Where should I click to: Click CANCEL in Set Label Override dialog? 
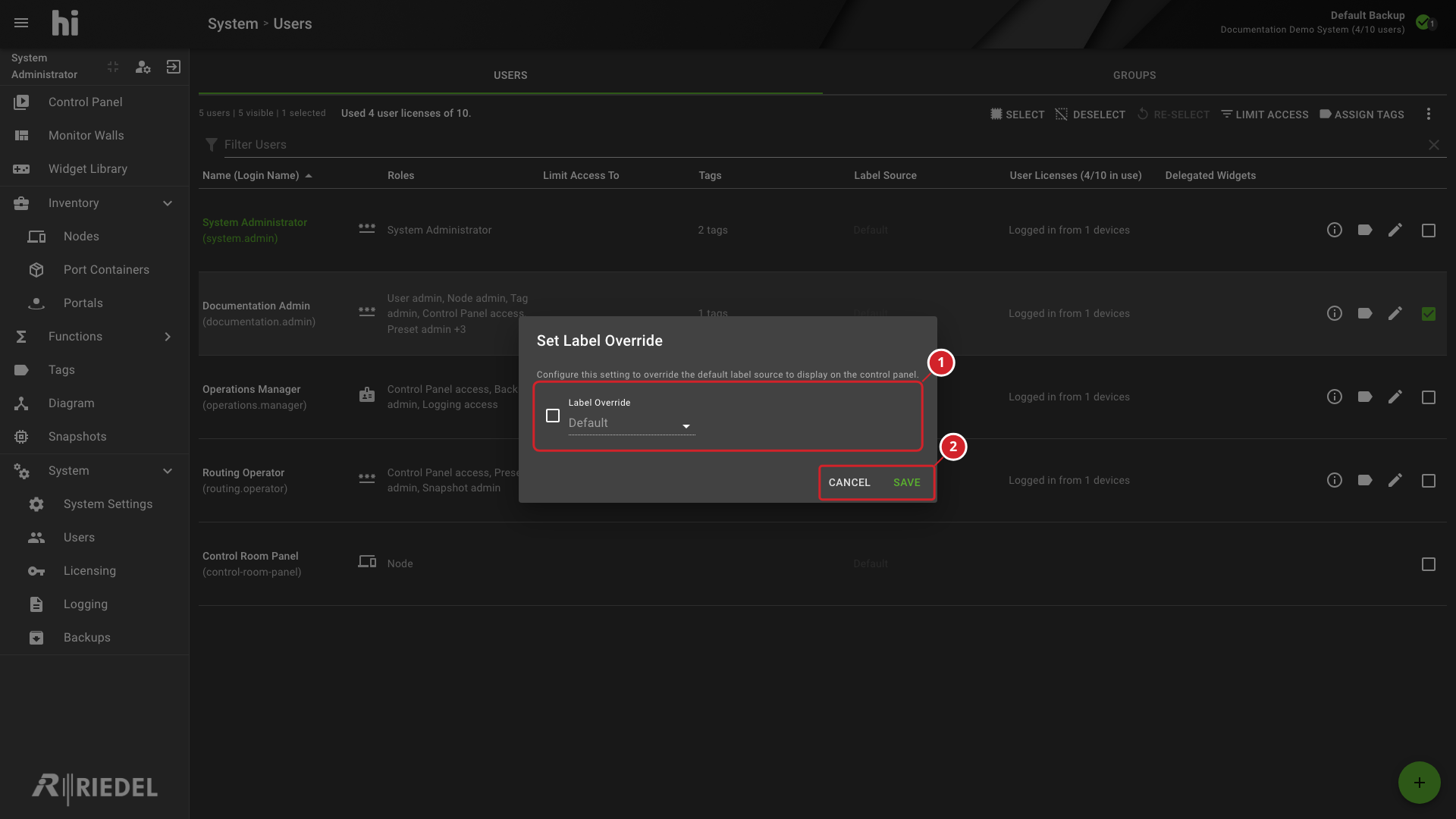tap(849, 482)
